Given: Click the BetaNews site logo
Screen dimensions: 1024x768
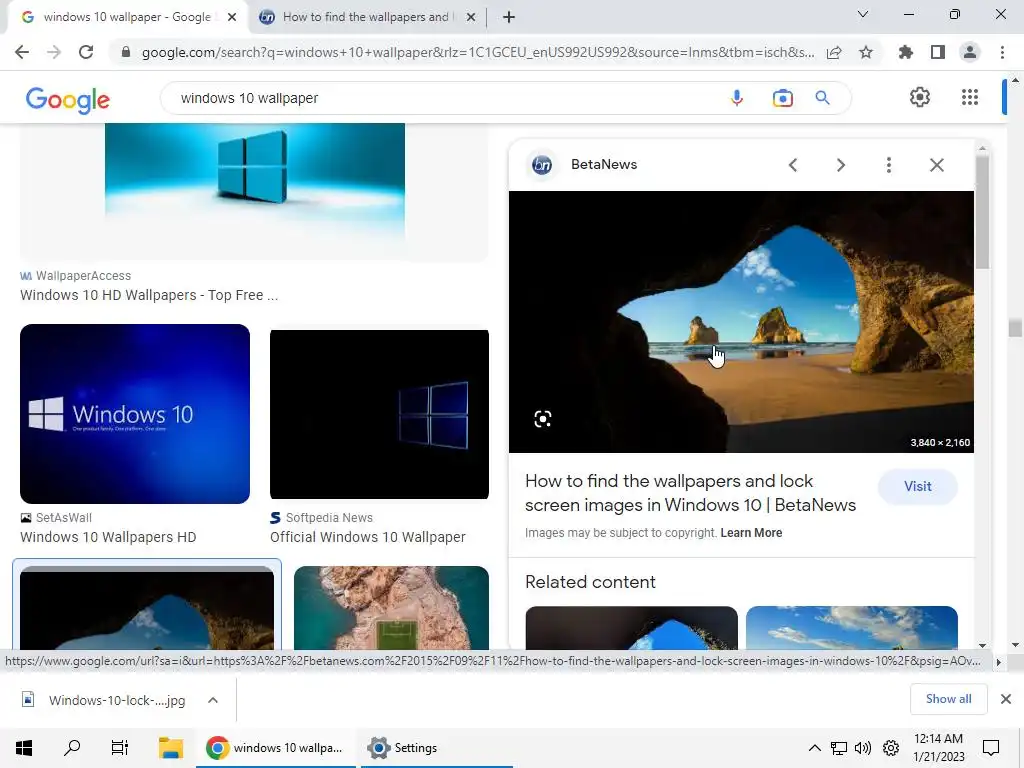Looking at the screenshot, I should (542, 165).
